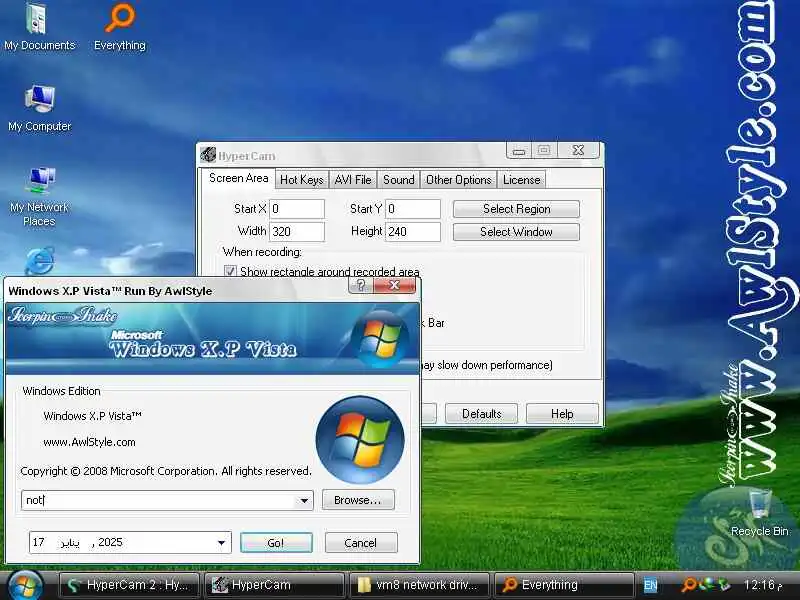
Task: Click the Start orb button
Action: click(x=24, y=585)
